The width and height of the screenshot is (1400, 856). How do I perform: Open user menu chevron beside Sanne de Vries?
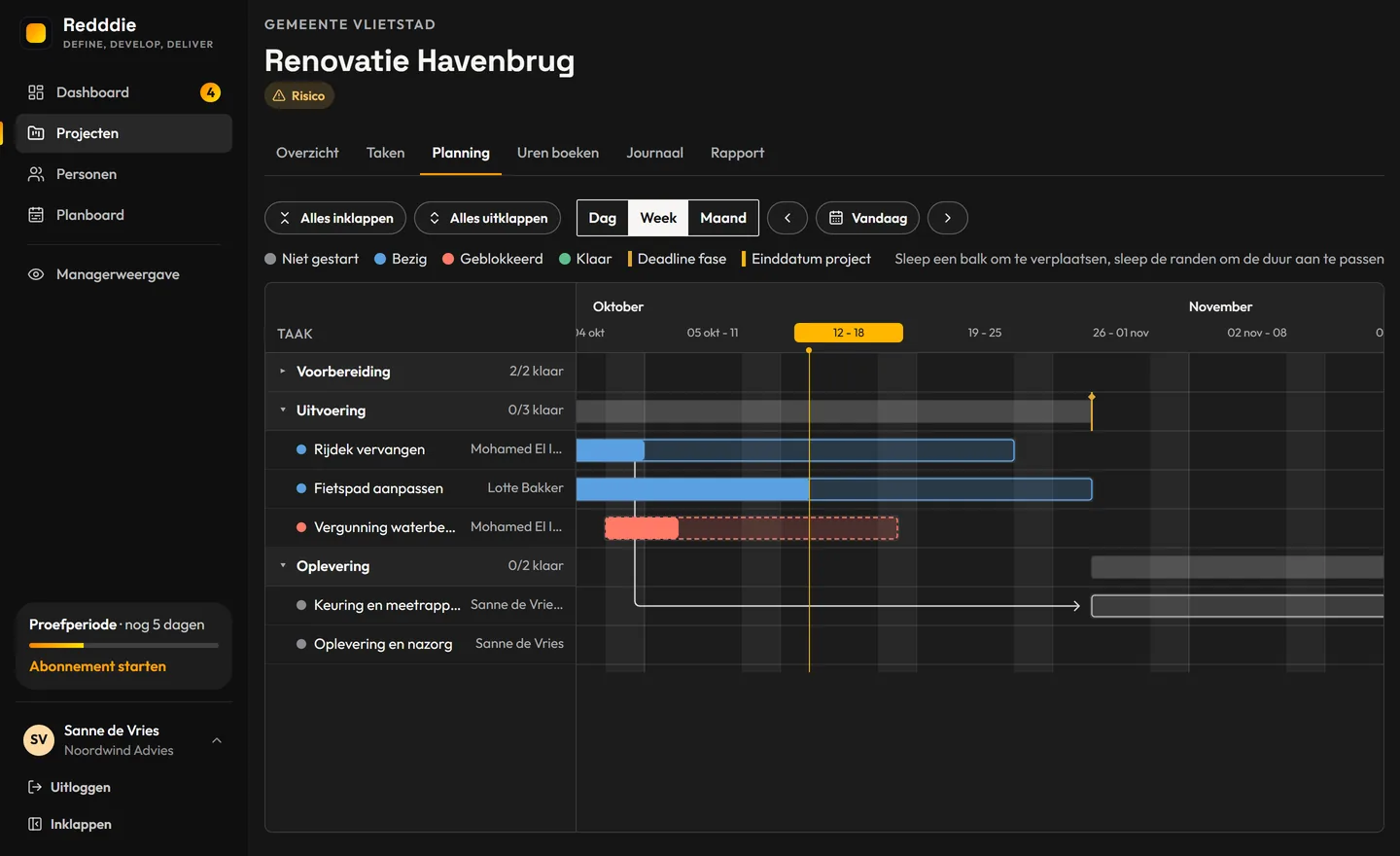pyautogui.click(x=217, y=740)
